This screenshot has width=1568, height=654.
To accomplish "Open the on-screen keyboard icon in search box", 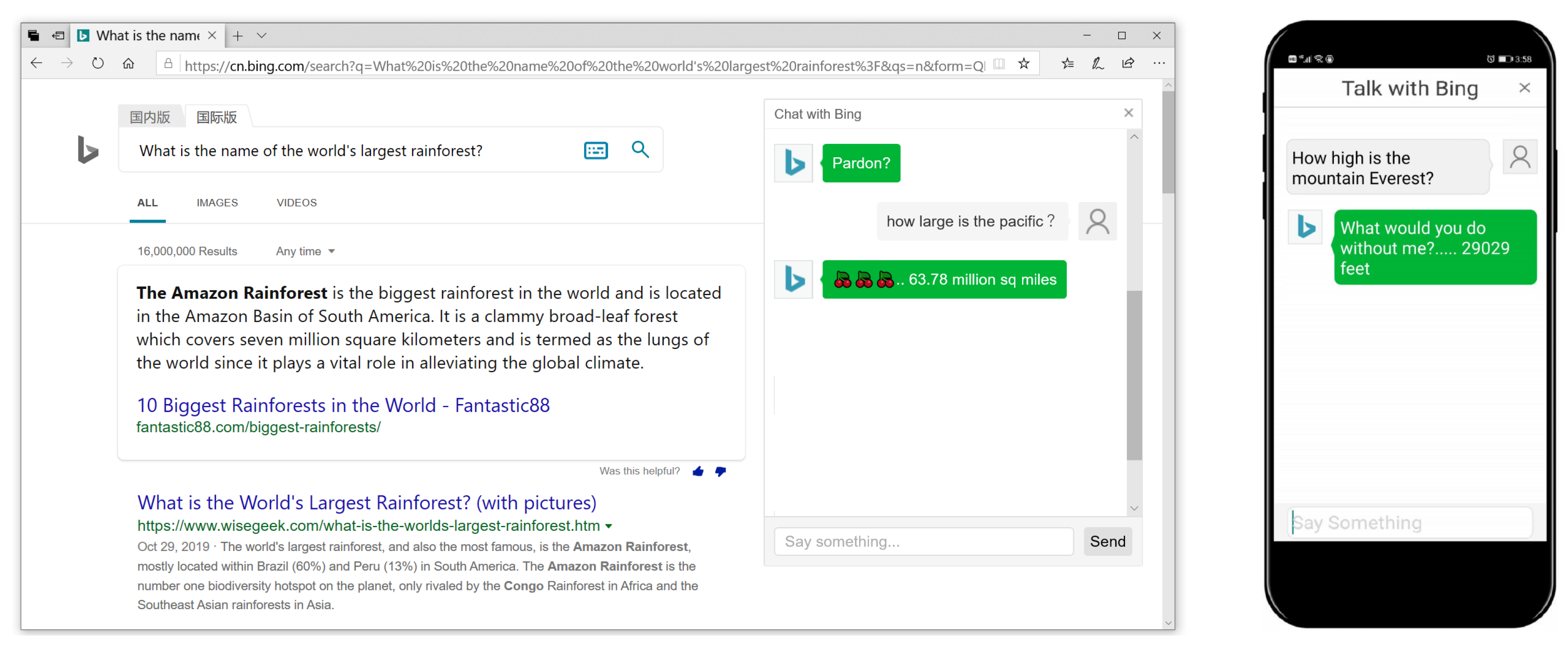I will click(x=595, y=150).
